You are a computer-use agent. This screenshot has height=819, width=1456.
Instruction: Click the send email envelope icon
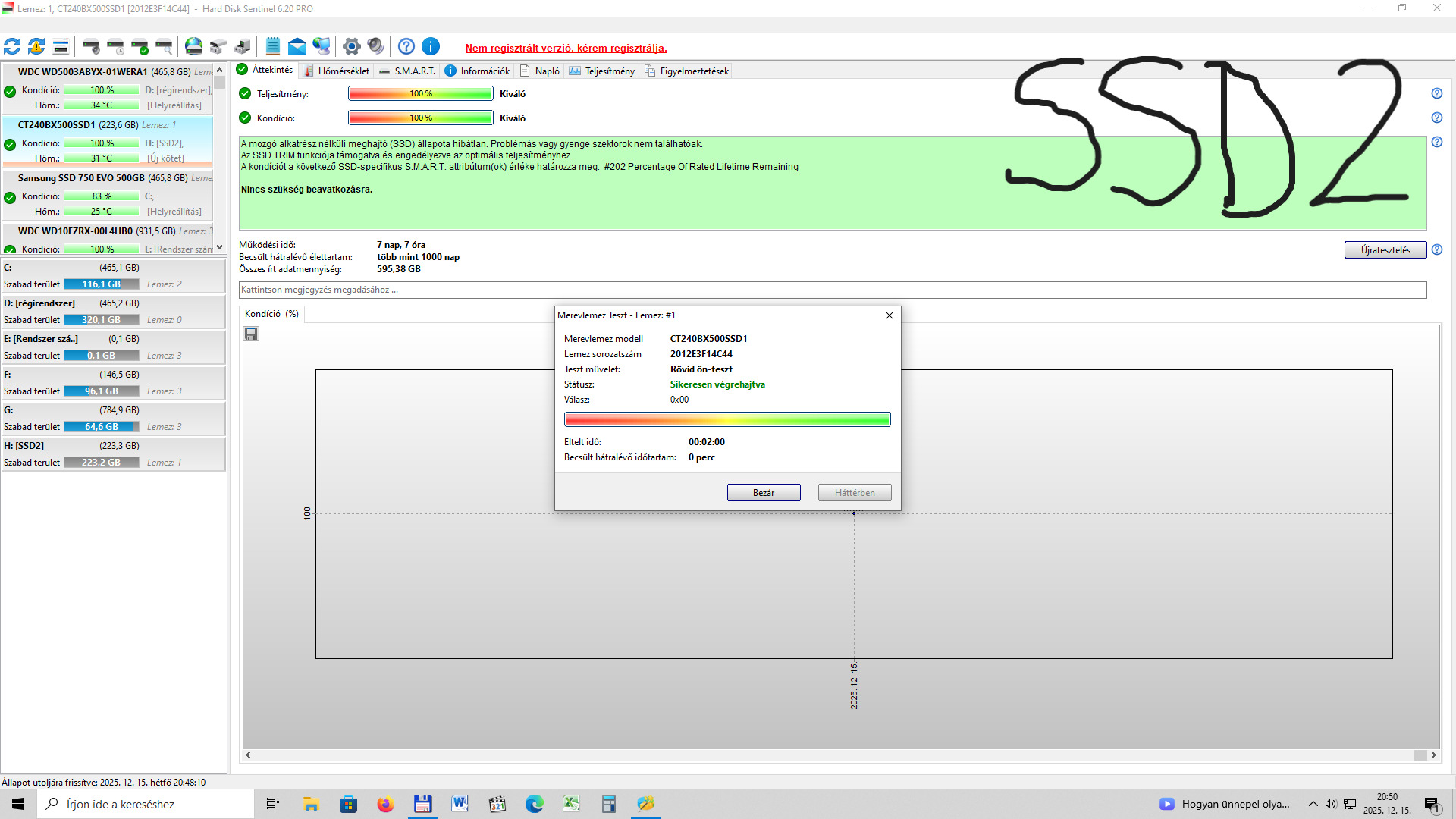coord(297,47)
